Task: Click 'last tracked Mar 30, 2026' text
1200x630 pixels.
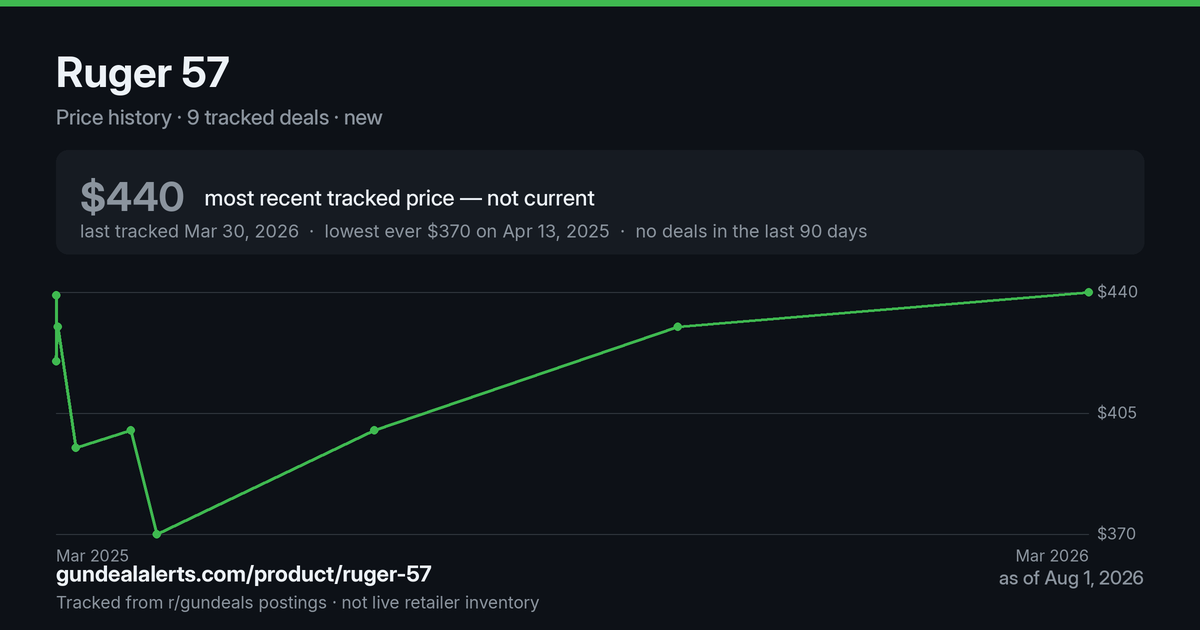Action: coord(189,231)
